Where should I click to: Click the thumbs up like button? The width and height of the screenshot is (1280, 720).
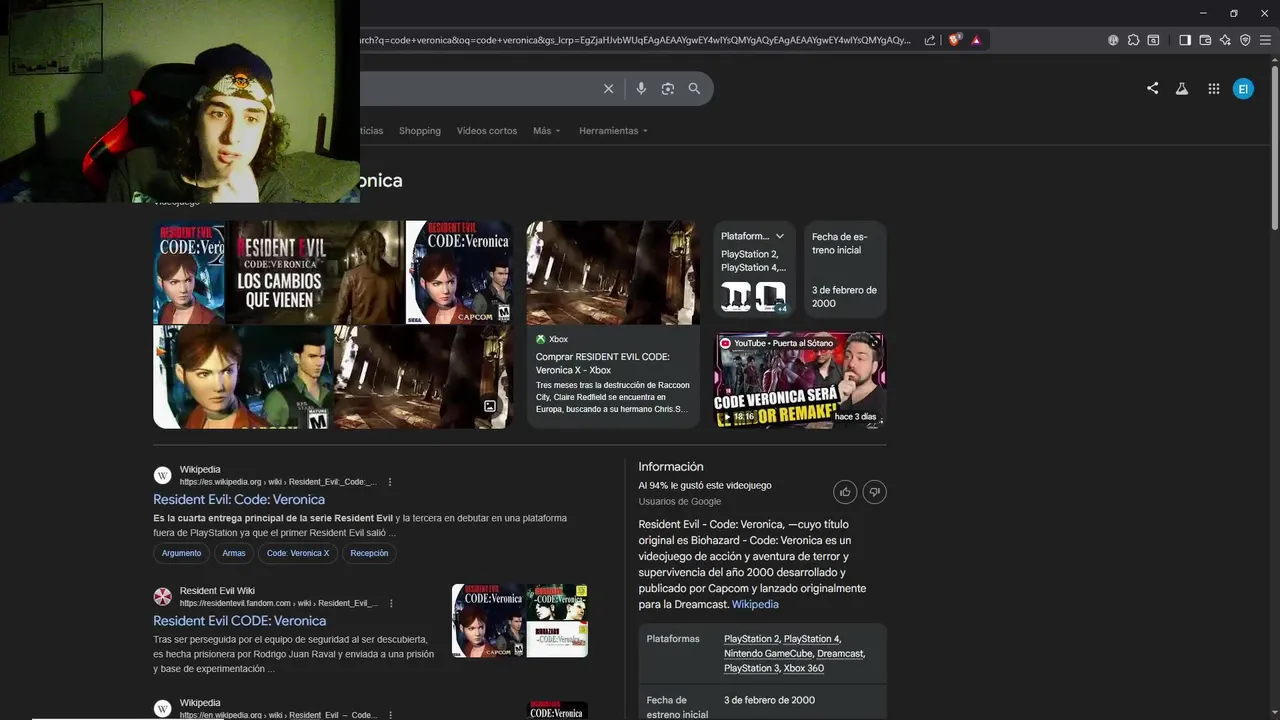pos(845,492)
